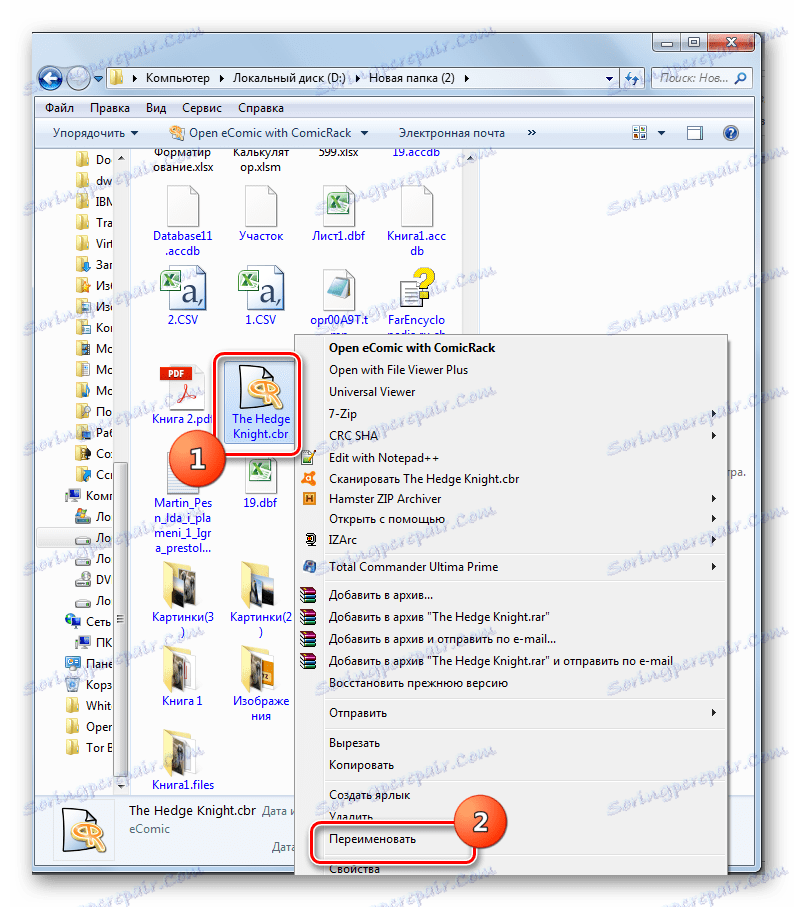This screenshot has width=797, height=907.
Task: Open the Файл menu
Action: pyautogui.click(x=59, y=108)
